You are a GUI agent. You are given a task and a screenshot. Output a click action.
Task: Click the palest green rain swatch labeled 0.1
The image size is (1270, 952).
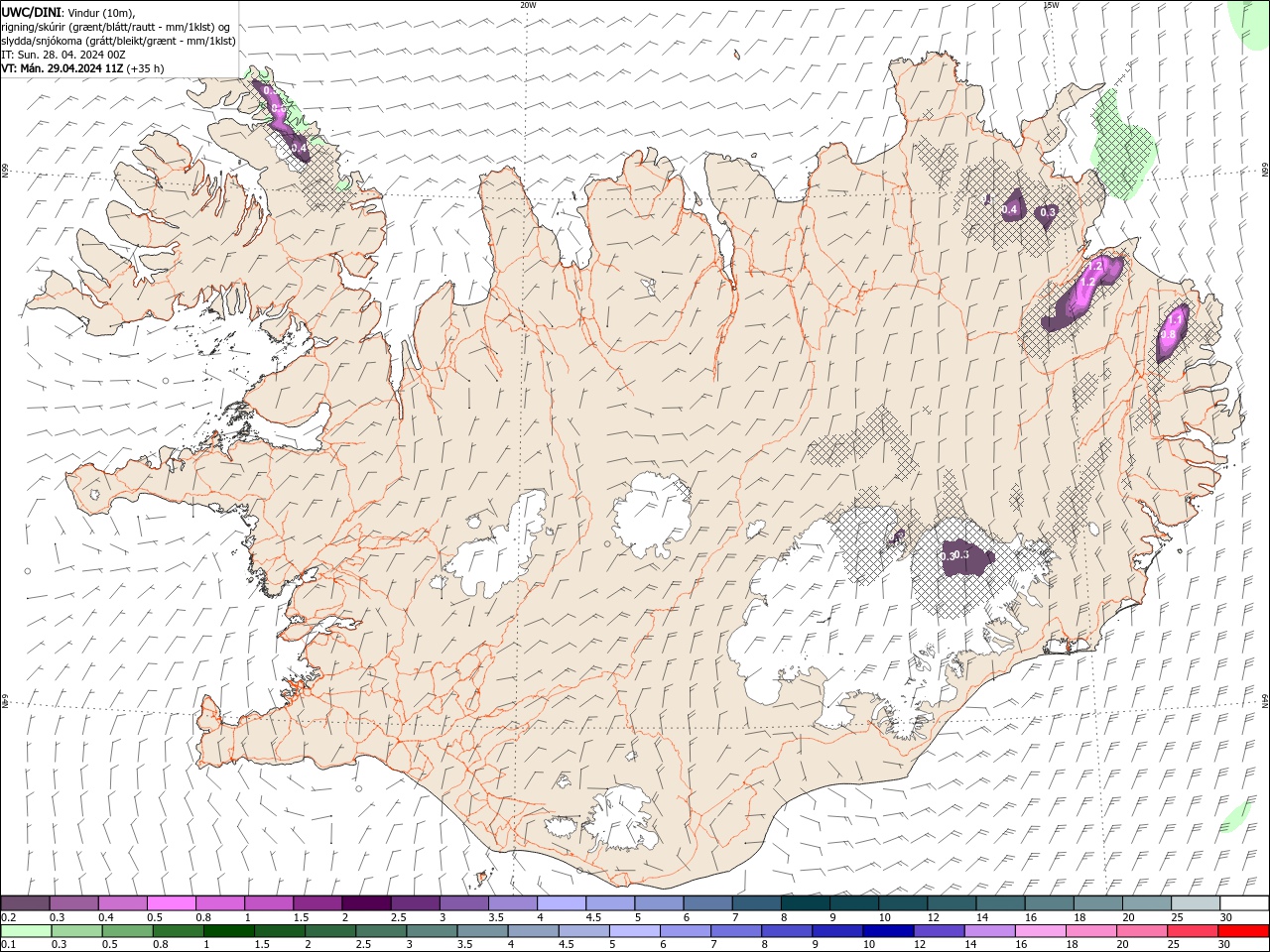pyautogui.click(x=27, y=931)
